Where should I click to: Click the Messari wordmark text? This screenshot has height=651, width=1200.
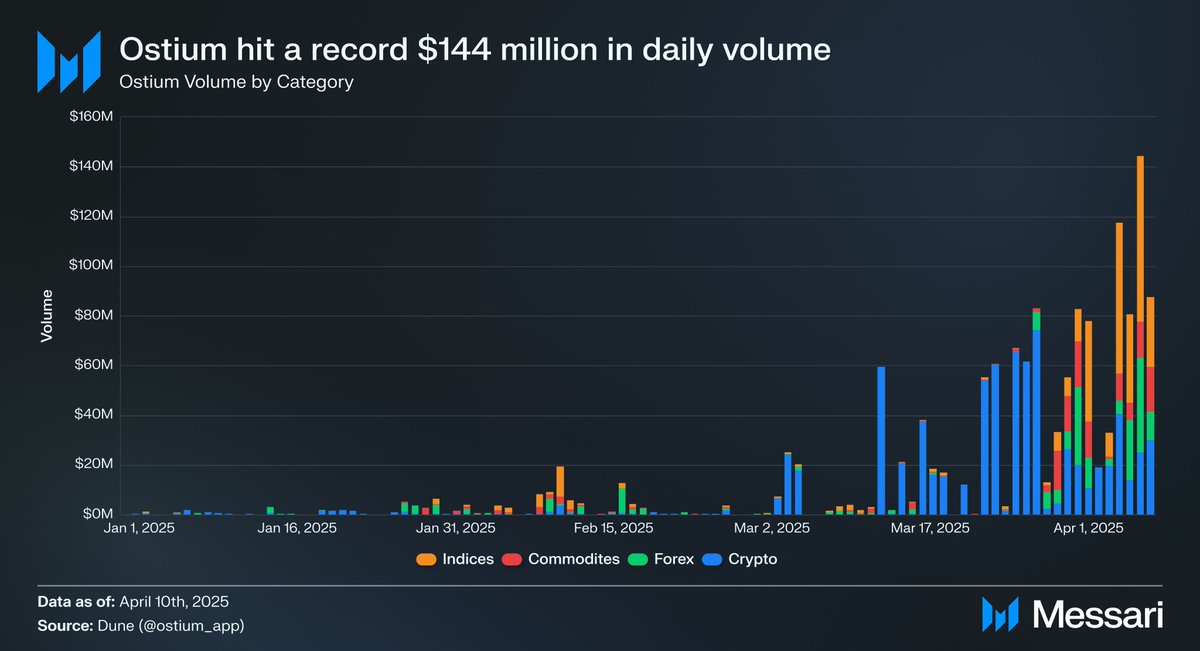pos(1096,614)
